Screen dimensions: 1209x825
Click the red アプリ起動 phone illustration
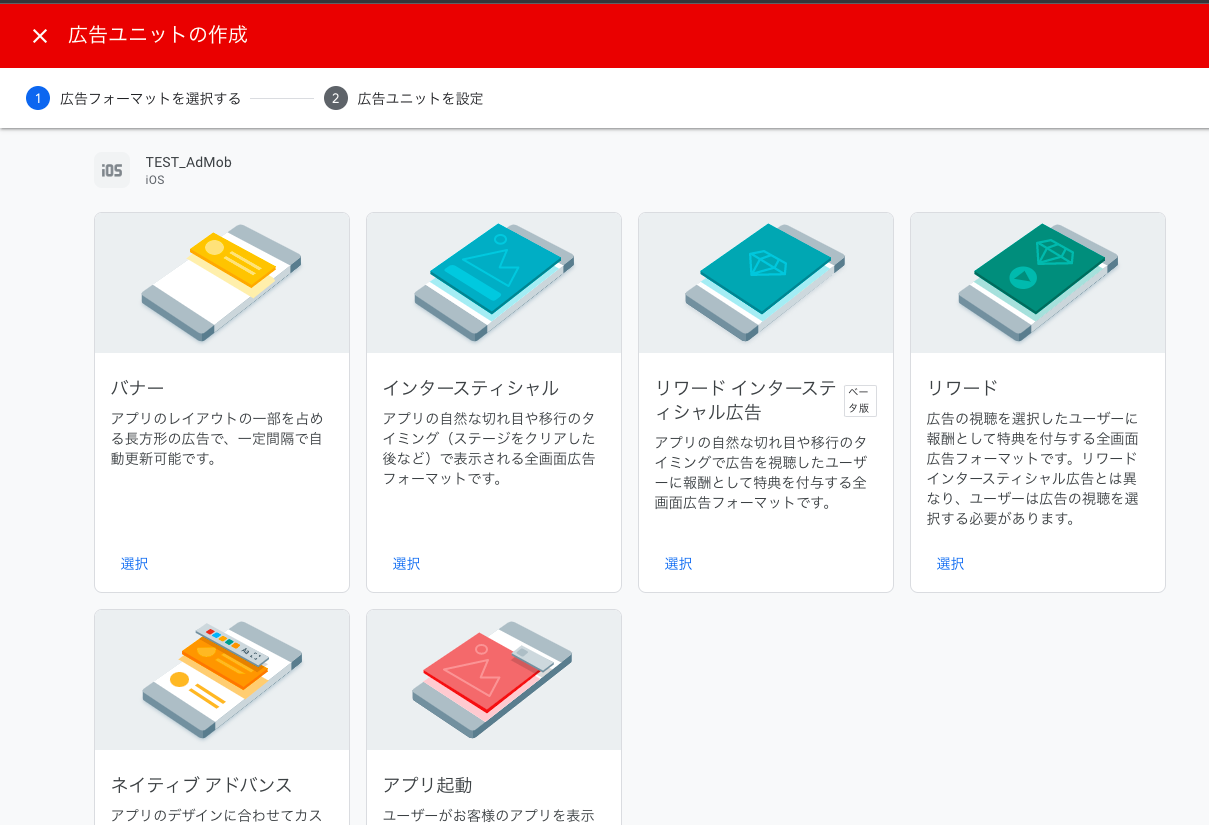tap(493, 679)
